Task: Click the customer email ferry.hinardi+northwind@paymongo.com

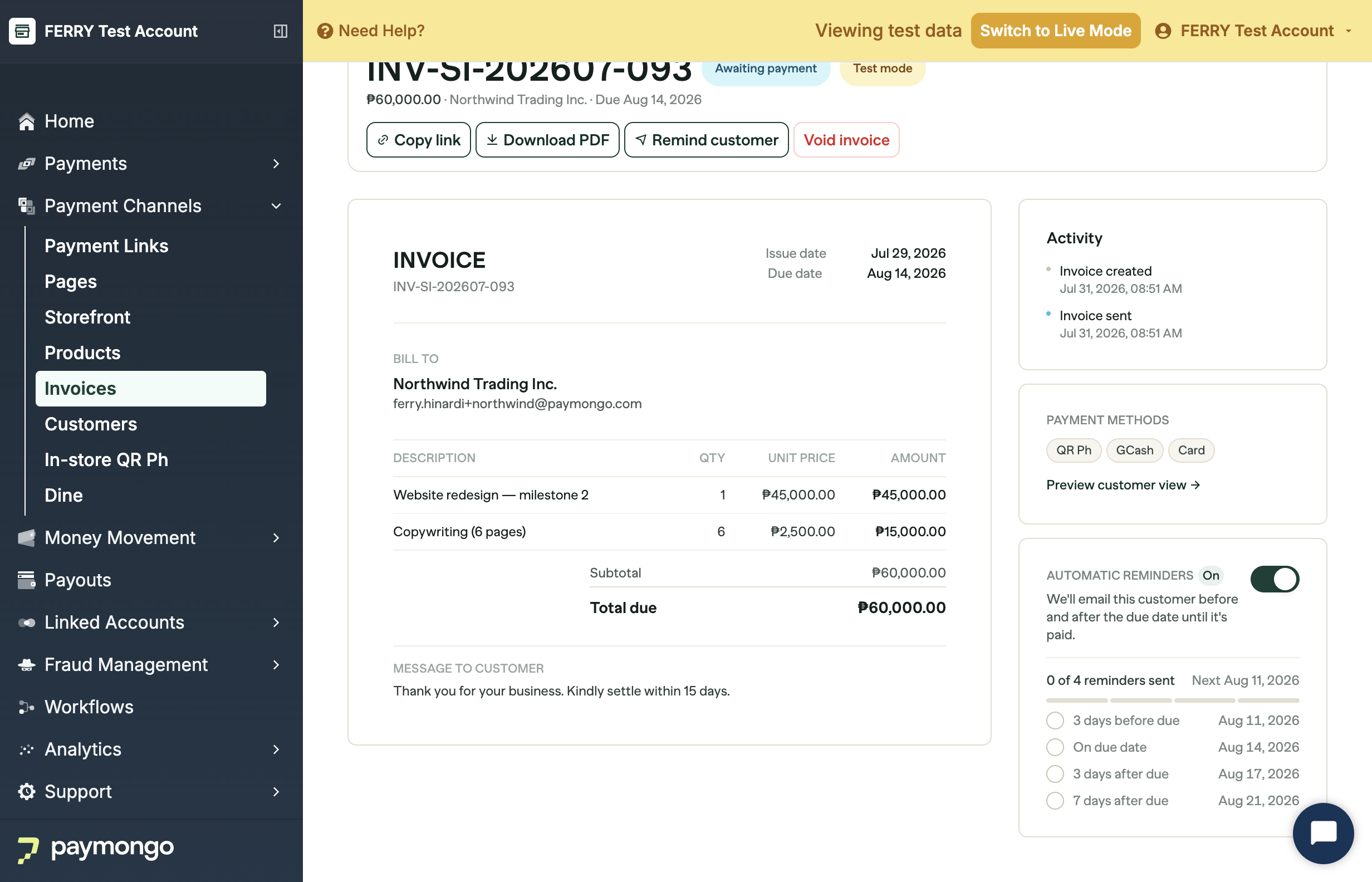Action: [517, 404]
